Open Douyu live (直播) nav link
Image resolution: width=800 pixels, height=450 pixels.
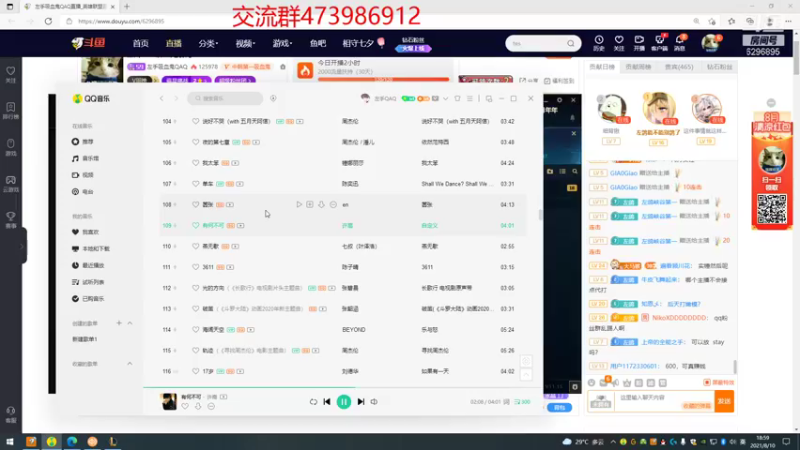(x=173, y=43)
